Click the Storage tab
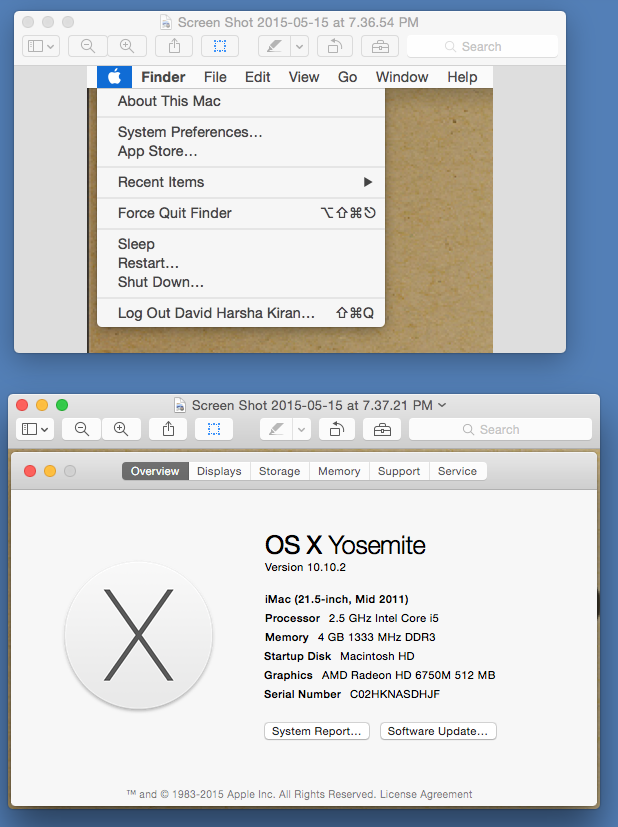This screenshot has height=827, width=618. 279,471
